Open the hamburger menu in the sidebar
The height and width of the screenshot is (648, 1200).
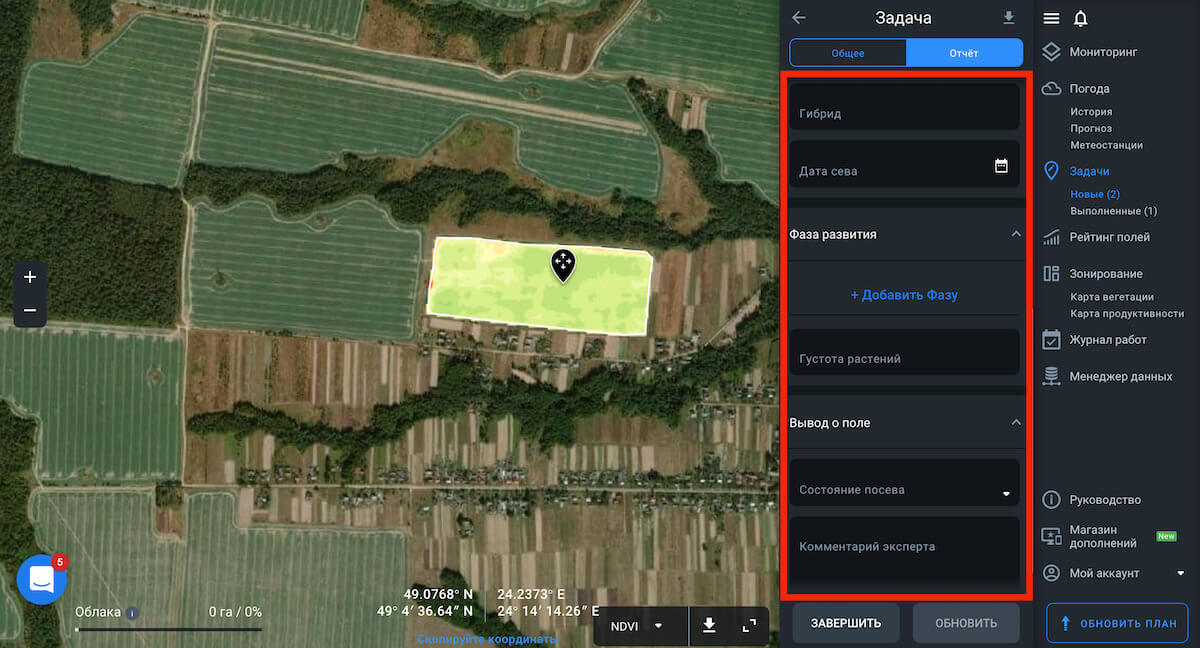[1051, 19]
